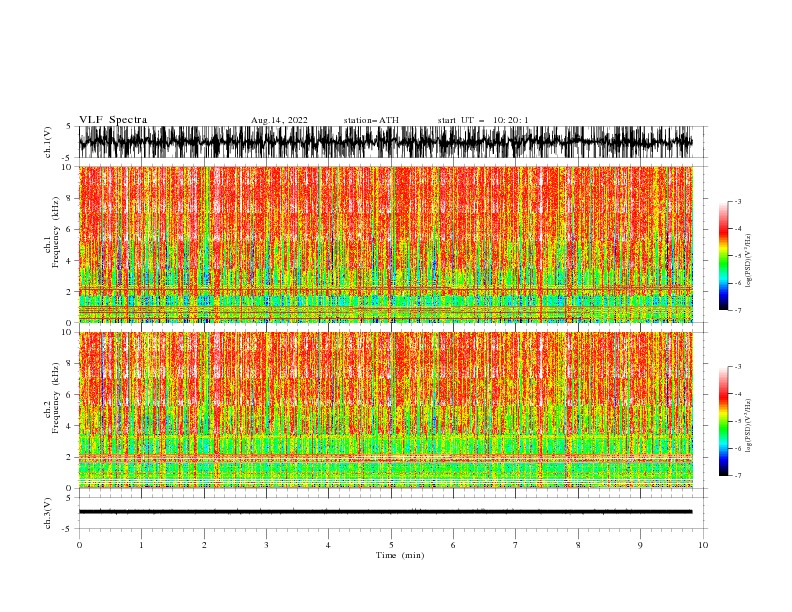
Task: Click the ch.2 spectrogram panel
Action: (385, 410)
